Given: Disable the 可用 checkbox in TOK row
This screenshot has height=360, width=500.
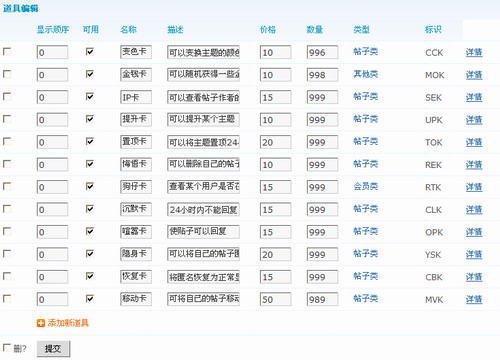Looking at the screenshot, I should coord(90,142).
